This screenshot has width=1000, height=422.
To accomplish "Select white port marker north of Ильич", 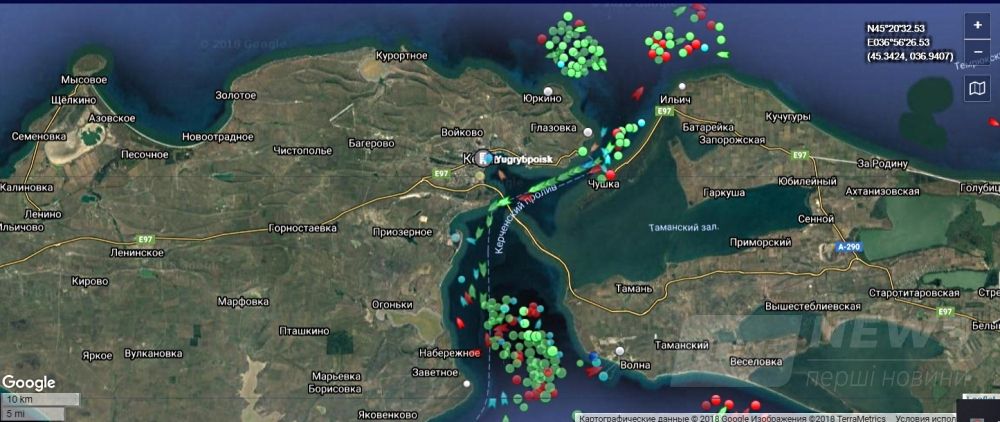I will pos(683,87).
